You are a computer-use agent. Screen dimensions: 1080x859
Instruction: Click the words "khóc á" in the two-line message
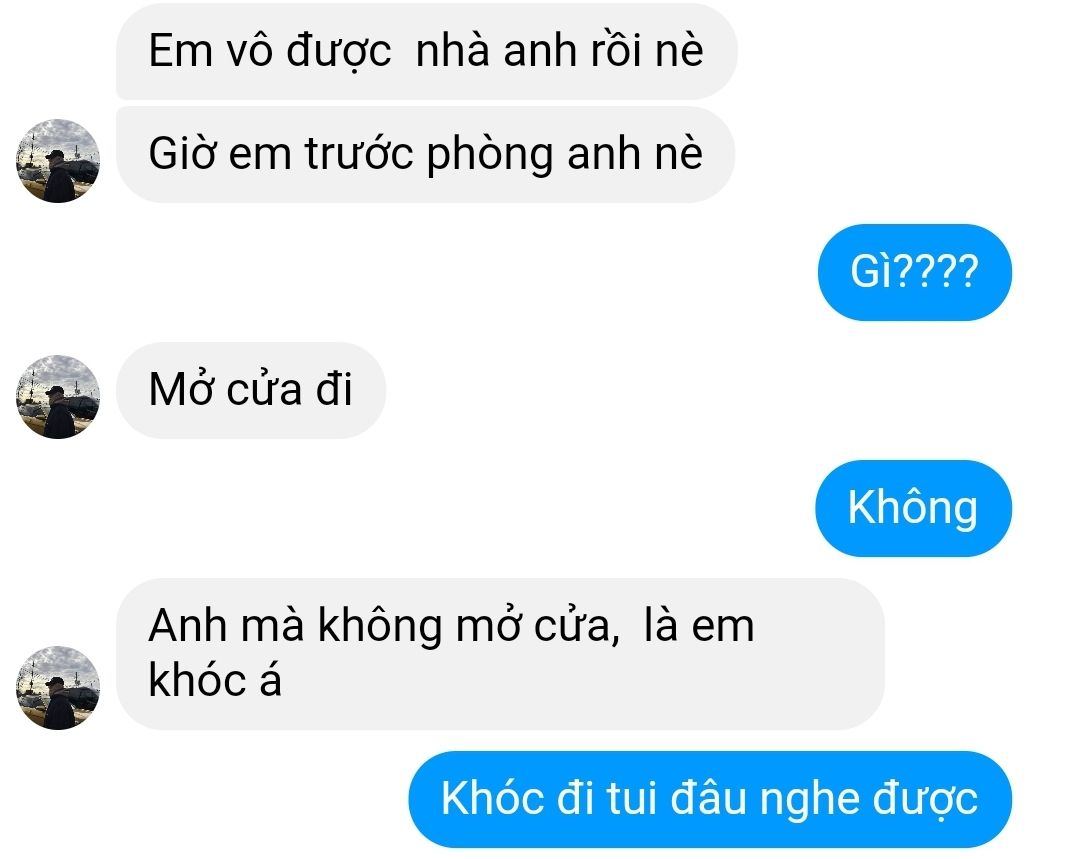[x=215, y=681]
